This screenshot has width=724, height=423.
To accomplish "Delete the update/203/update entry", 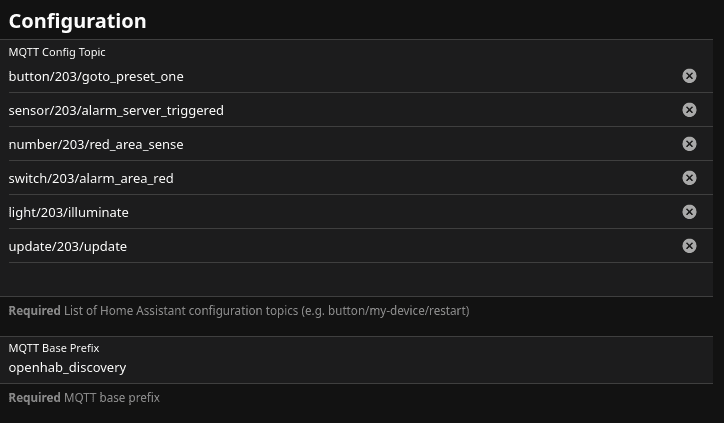I will click(689, 246).
